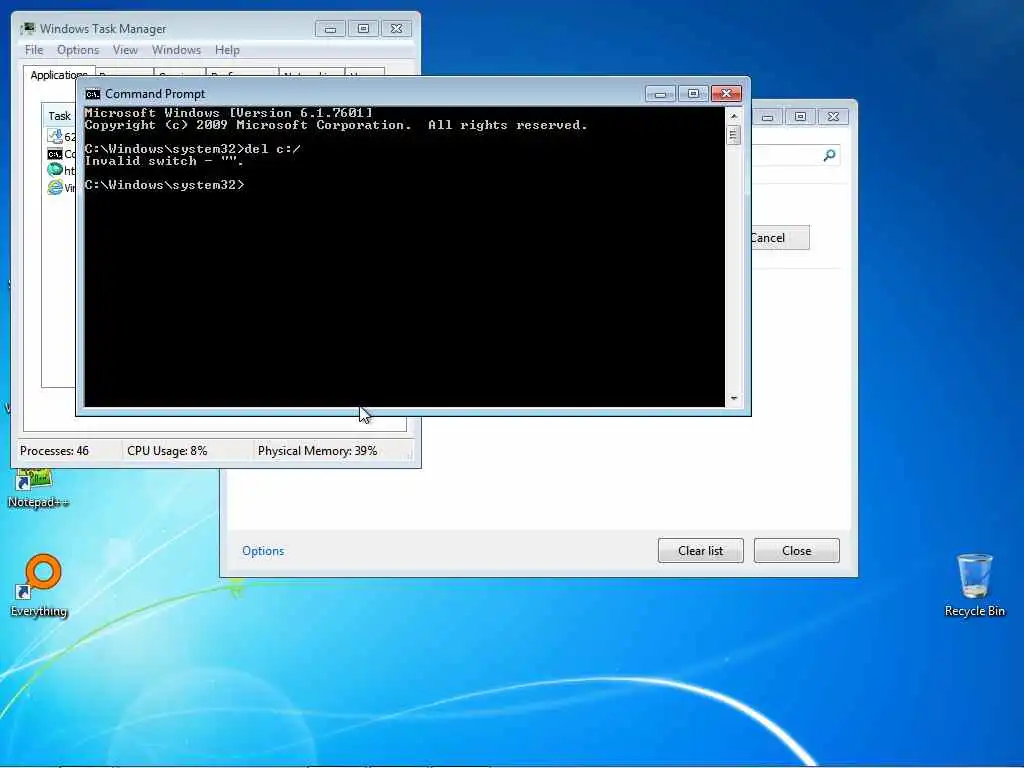Open the File menu in Task Manager

(33, 50)
